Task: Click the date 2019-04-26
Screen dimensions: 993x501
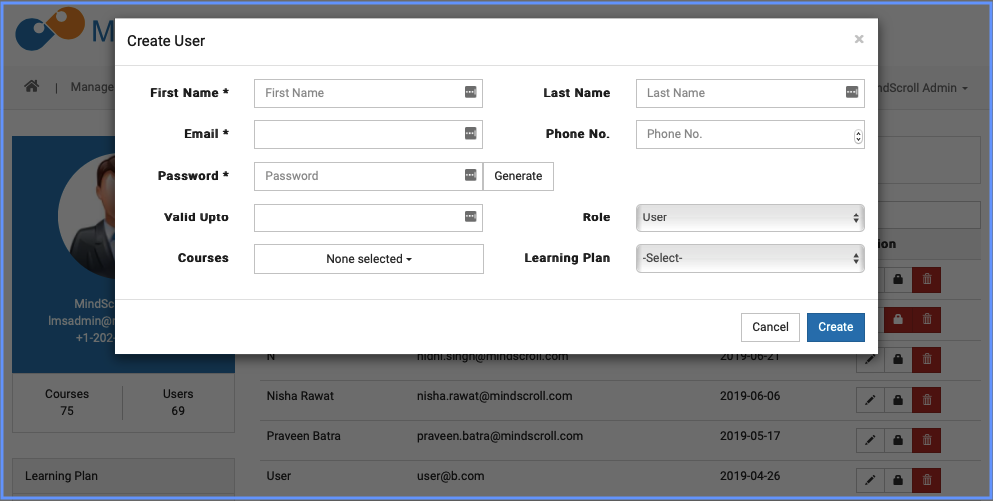Action: [x=750, y=476]
